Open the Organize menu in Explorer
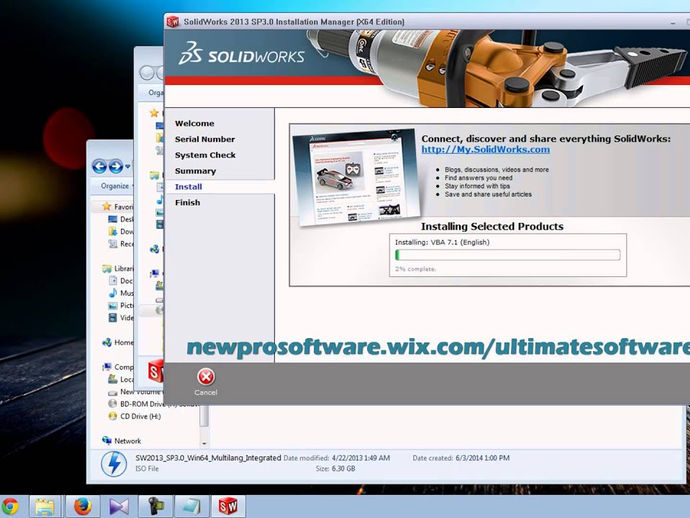This screenshot has width=690, height=518. [116, 186]
